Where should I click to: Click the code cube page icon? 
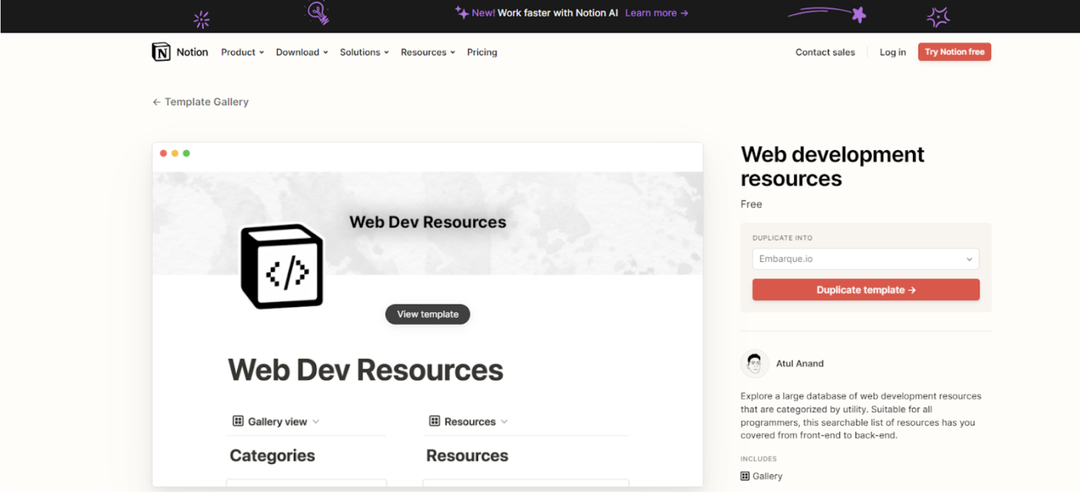(282, 266)
